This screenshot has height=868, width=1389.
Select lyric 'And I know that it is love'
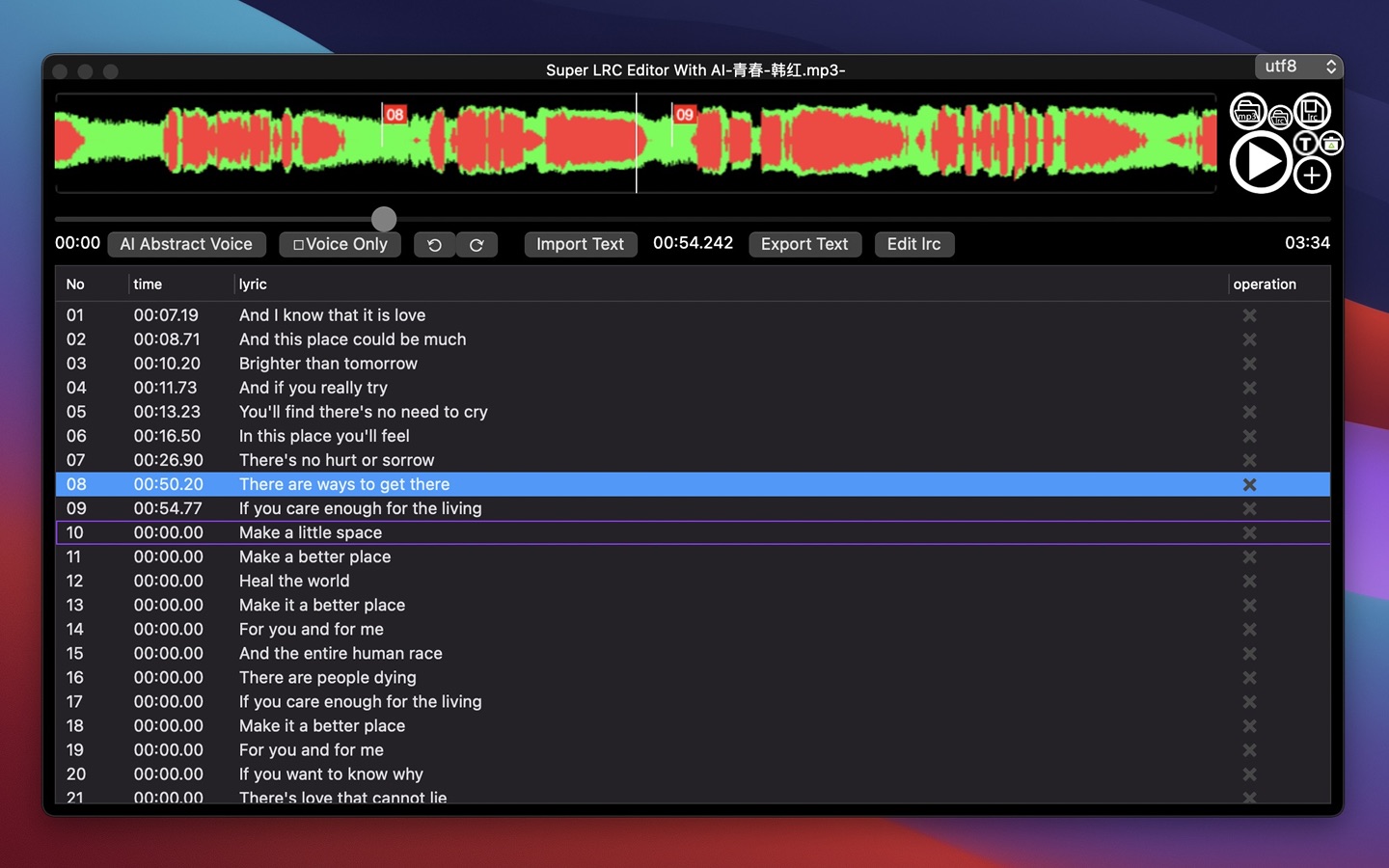pyautogui.click(x=332, y=315)
